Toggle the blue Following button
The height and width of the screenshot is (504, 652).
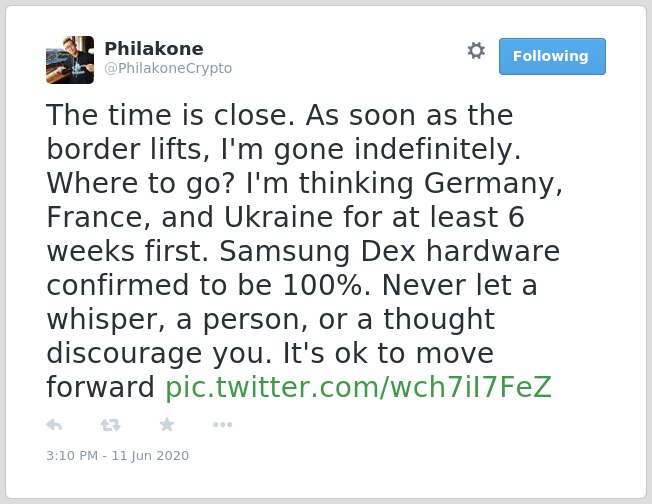(552, 57)
